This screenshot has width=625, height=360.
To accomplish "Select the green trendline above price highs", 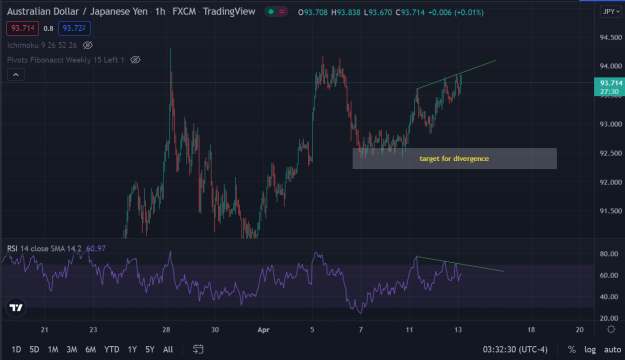I will pyautogui.click(x=456, y=75).
